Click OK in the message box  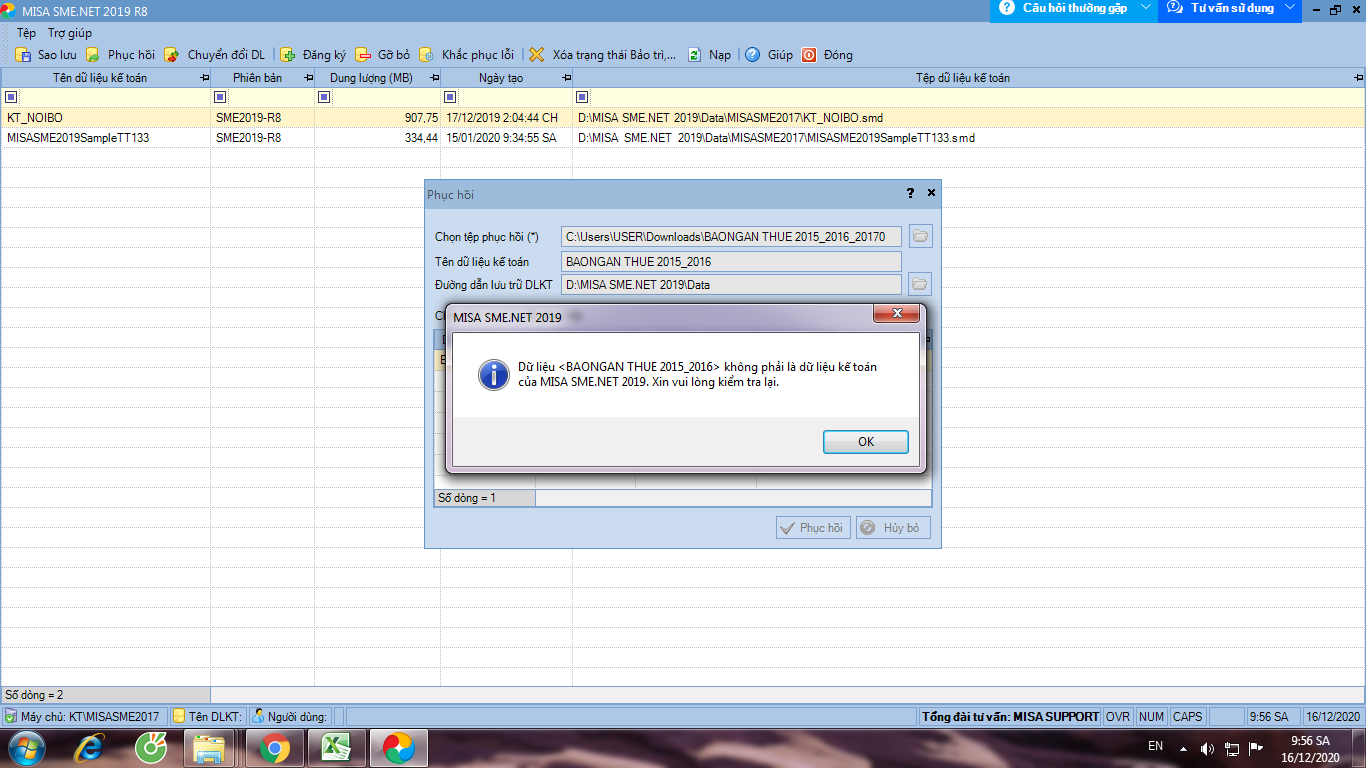866,442
